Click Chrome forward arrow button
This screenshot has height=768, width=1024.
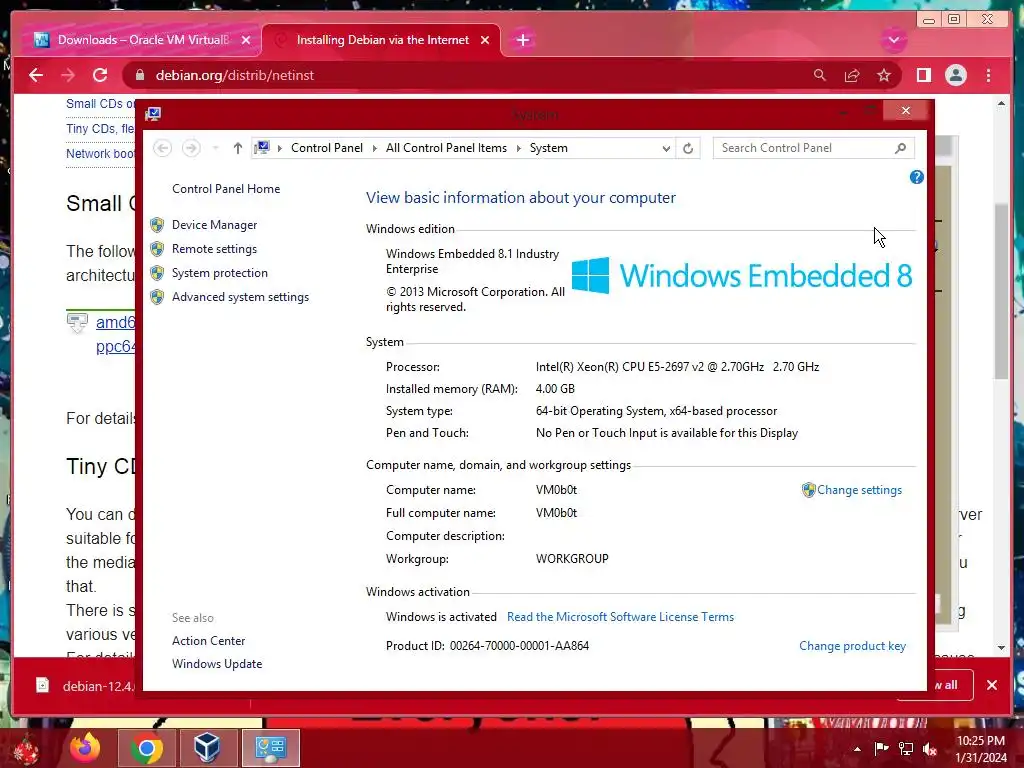(x=68, y=75)
